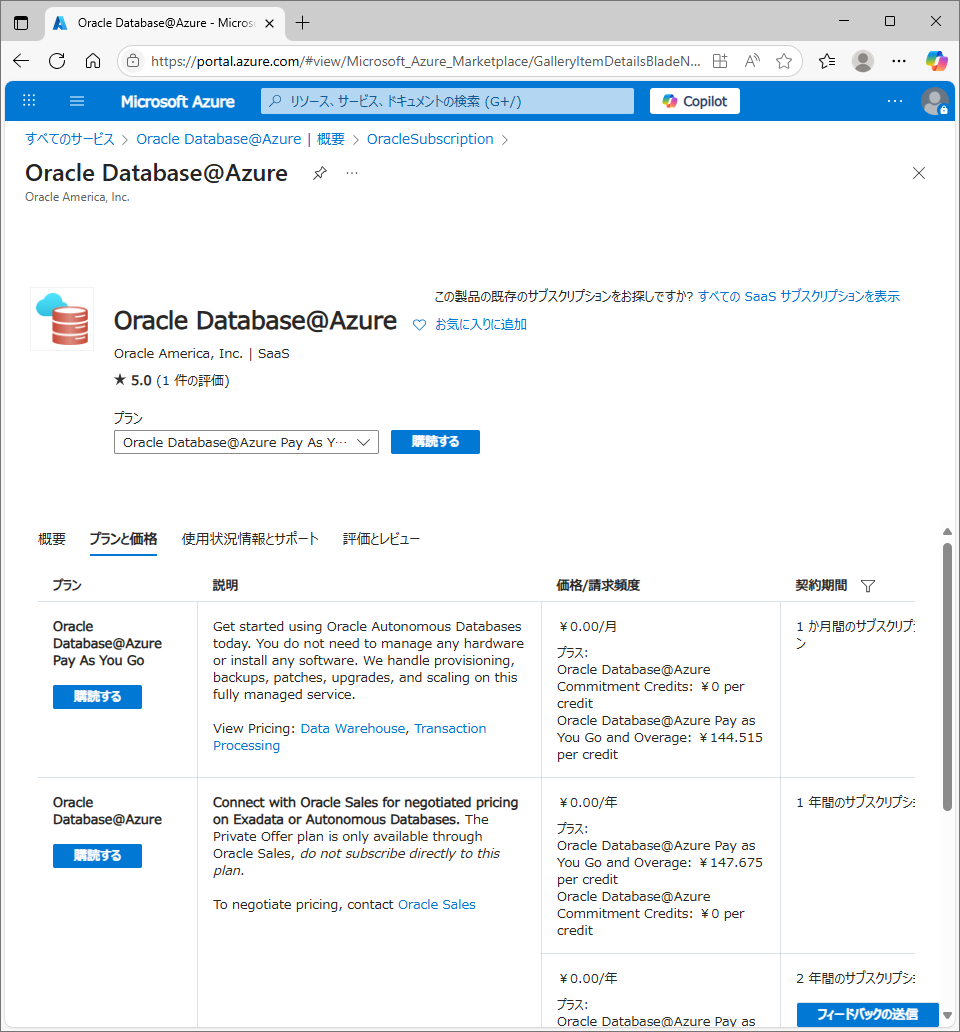This screenshot has height=1032, width=960.
Task: Click the Oracle Database@Azure product logo
Action: [x=62, y=319]
